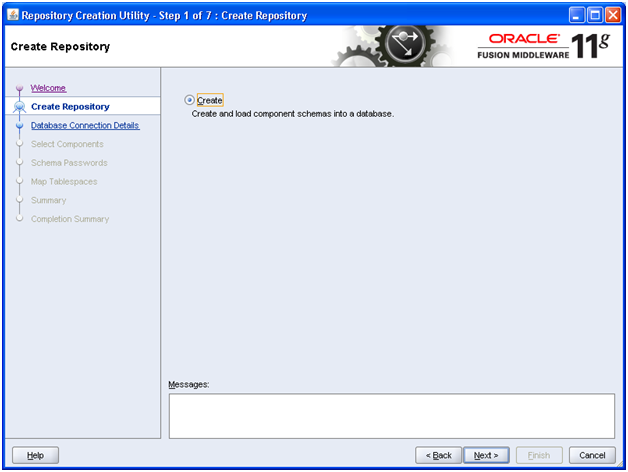Click the Help button
628x472 pixels.
[x=35, y=455]
